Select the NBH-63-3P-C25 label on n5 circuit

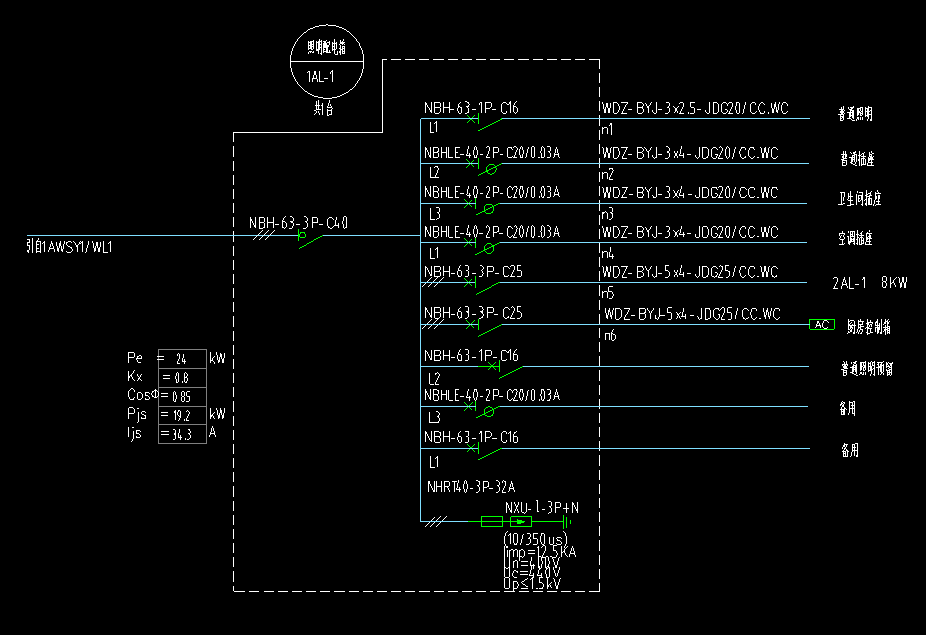pyautogui.click(x=473, y=272)
